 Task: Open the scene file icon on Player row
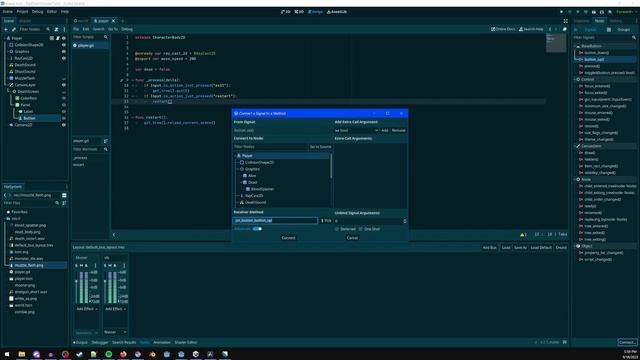(52, 38)
